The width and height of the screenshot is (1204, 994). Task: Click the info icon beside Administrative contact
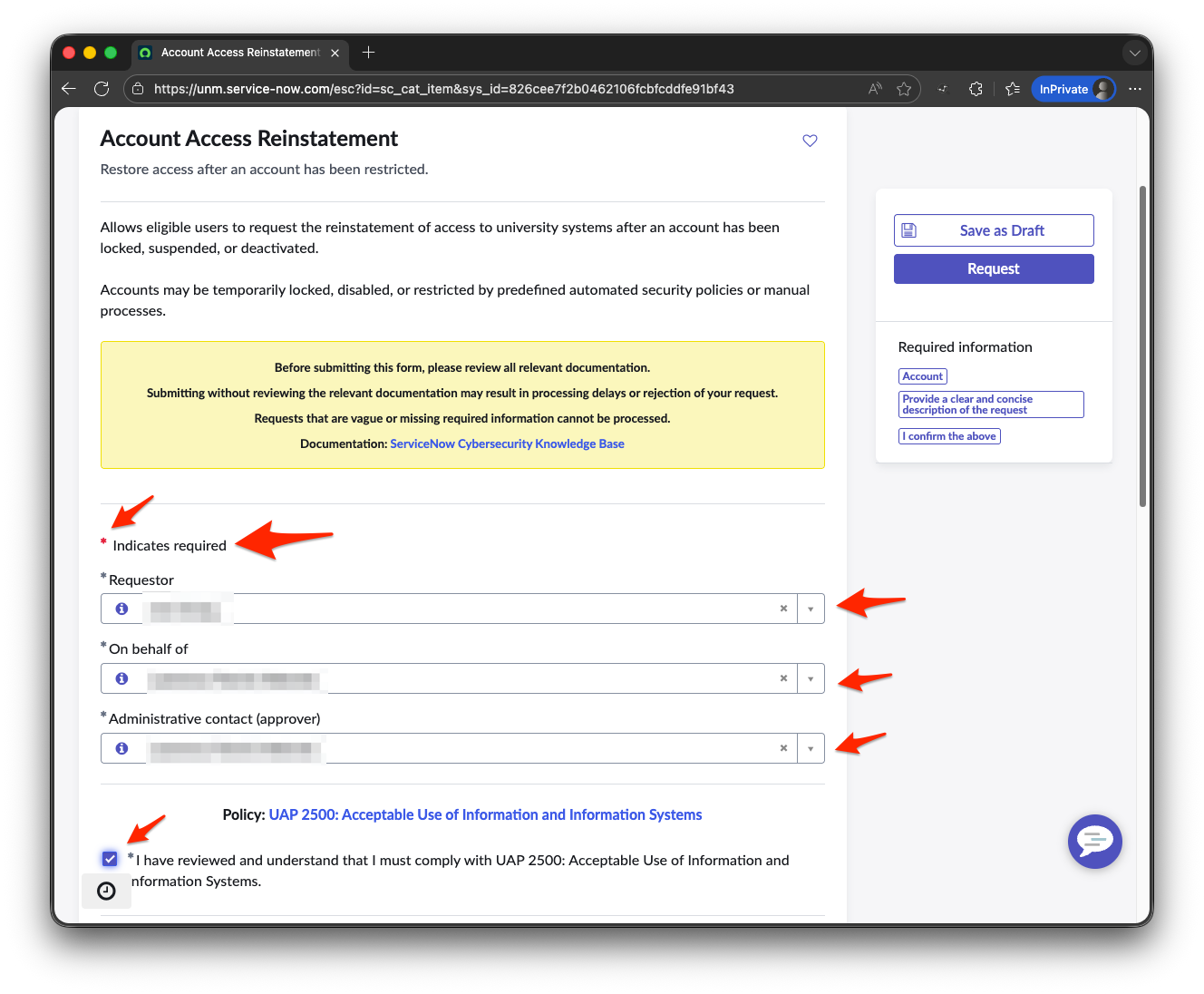pyautogui.click(x=121, y=747)
